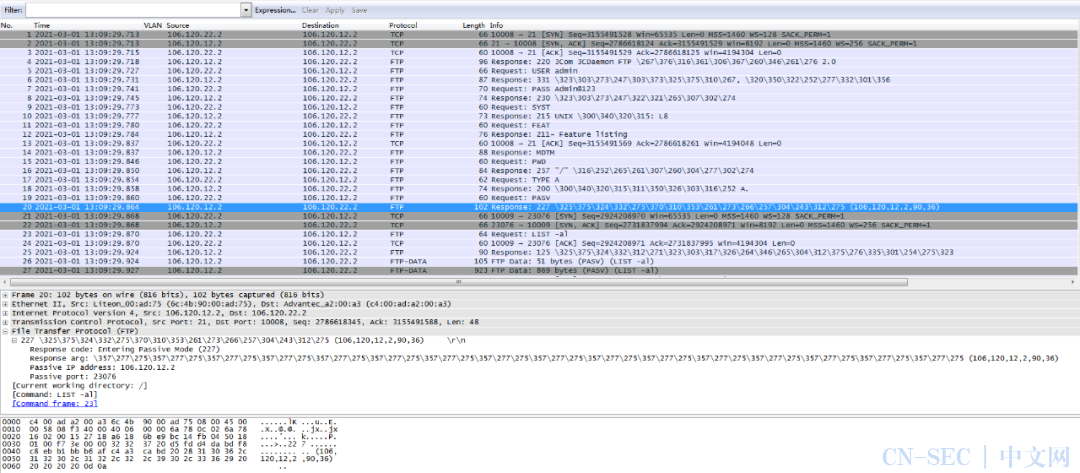Select packet 25 Response: 125
The width and height of the screenshot is (1080, 473).
click(540, 252)
